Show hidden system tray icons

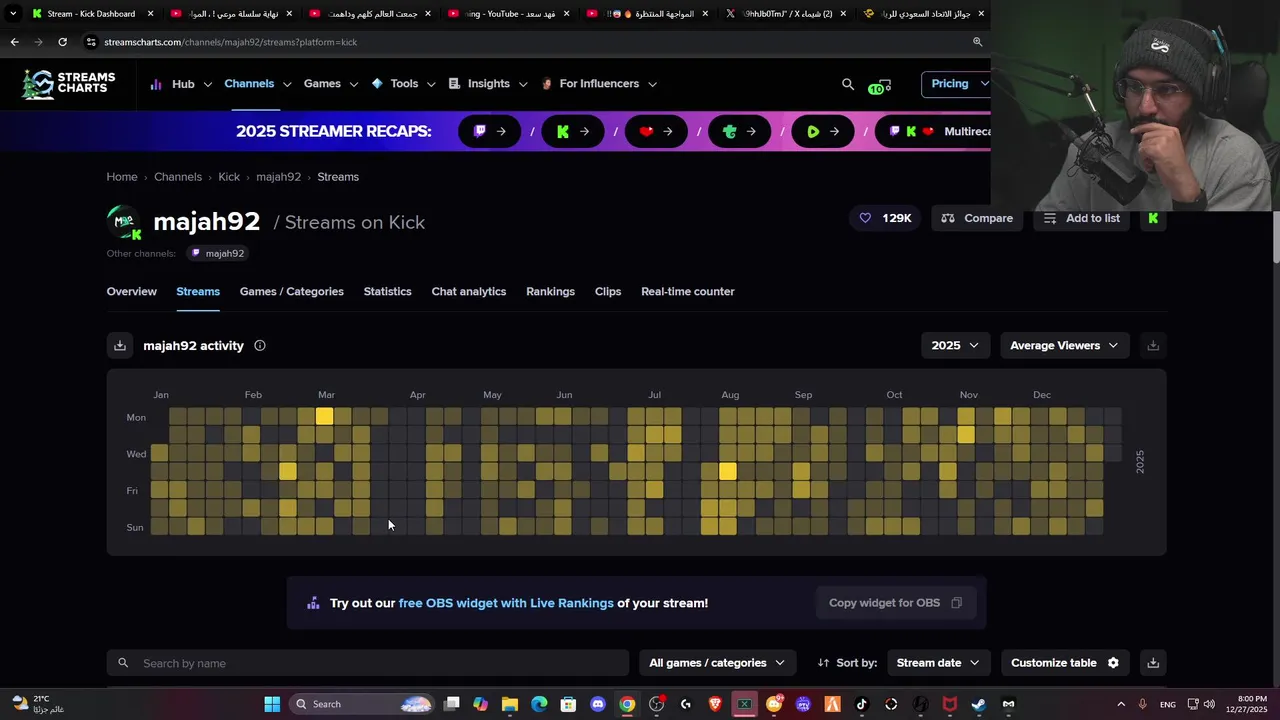(1121, 704)
